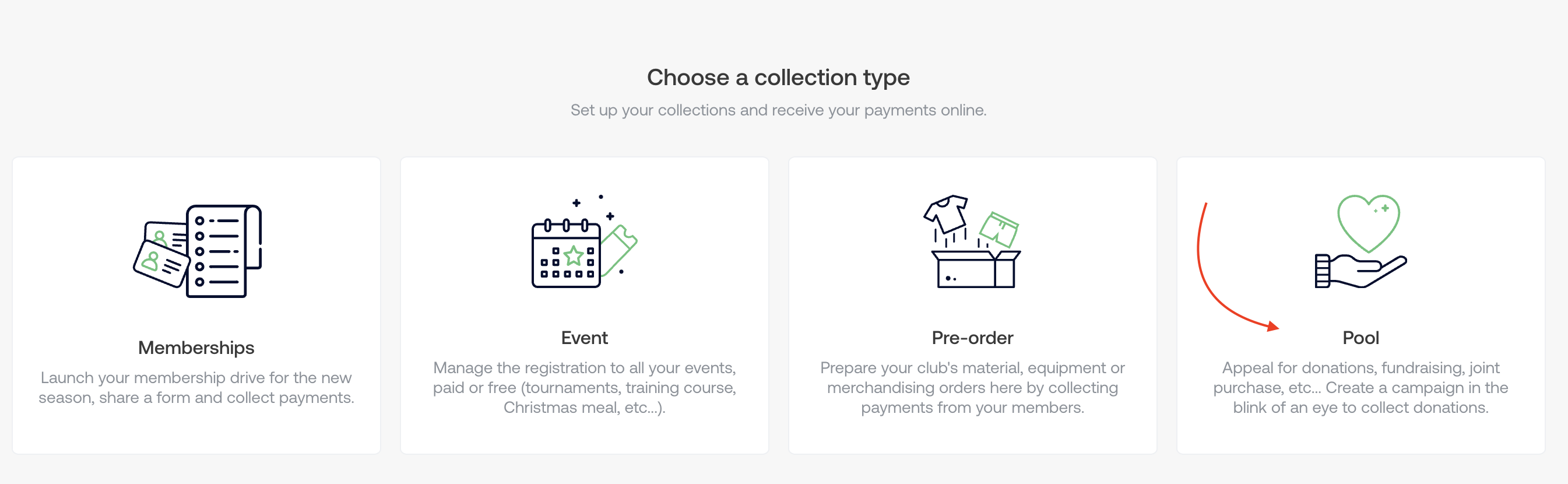The width and height of the screenshot is (1568, 484).
Task: Click the Event description about registrations
Action: [584, 387]
